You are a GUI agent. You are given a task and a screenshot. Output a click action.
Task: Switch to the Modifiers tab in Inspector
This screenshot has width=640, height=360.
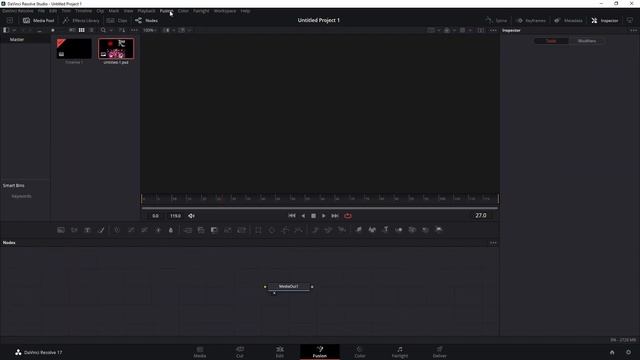(587, 41)
